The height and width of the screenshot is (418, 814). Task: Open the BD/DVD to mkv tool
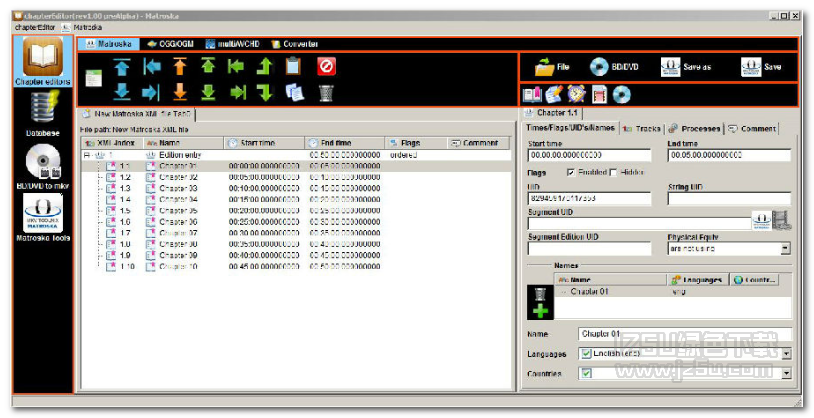pyautogui.click(x=43, y=166)
